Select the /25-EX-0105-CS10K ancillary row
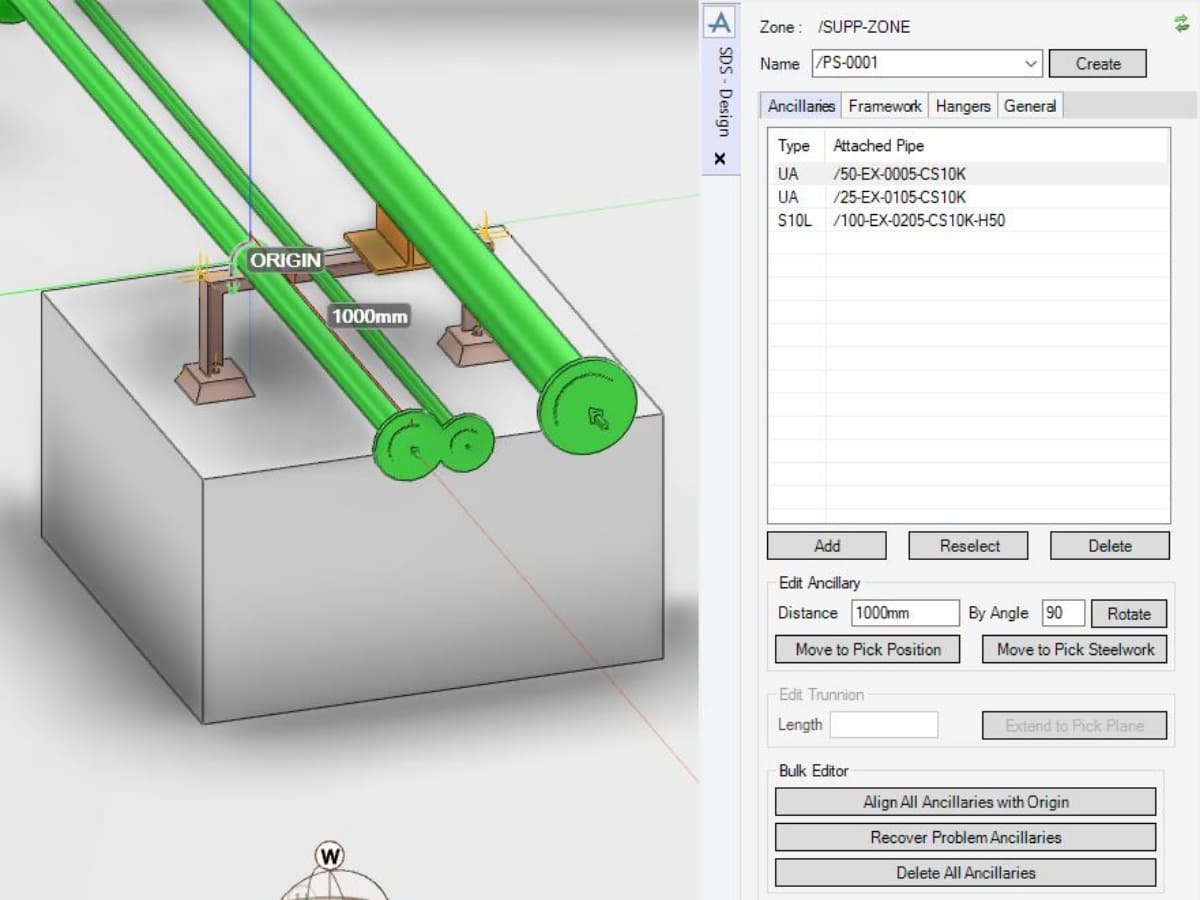Image resolution: width=1200 pixels, height=900 pixels. click(899, 197)
